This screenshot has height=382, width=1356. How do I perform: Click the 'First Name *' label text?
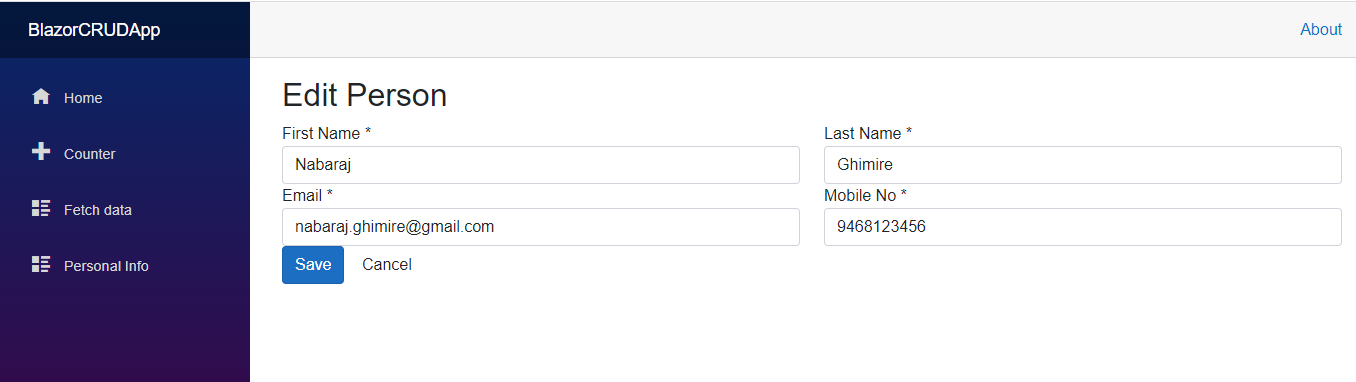pos(327,133)
